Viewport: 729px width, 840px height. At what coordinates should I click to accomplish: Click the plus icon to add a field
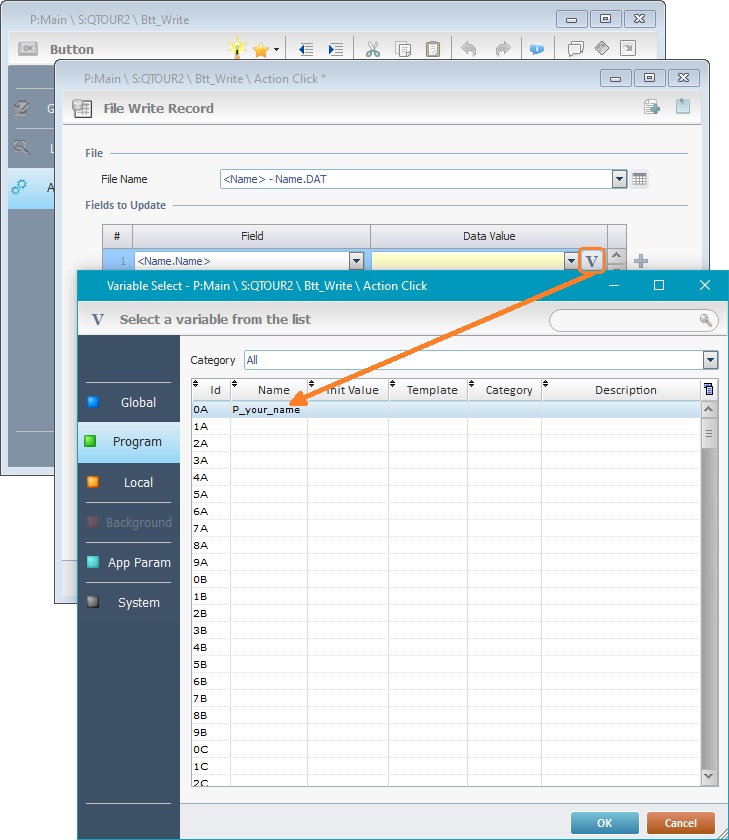click(641, 261)
